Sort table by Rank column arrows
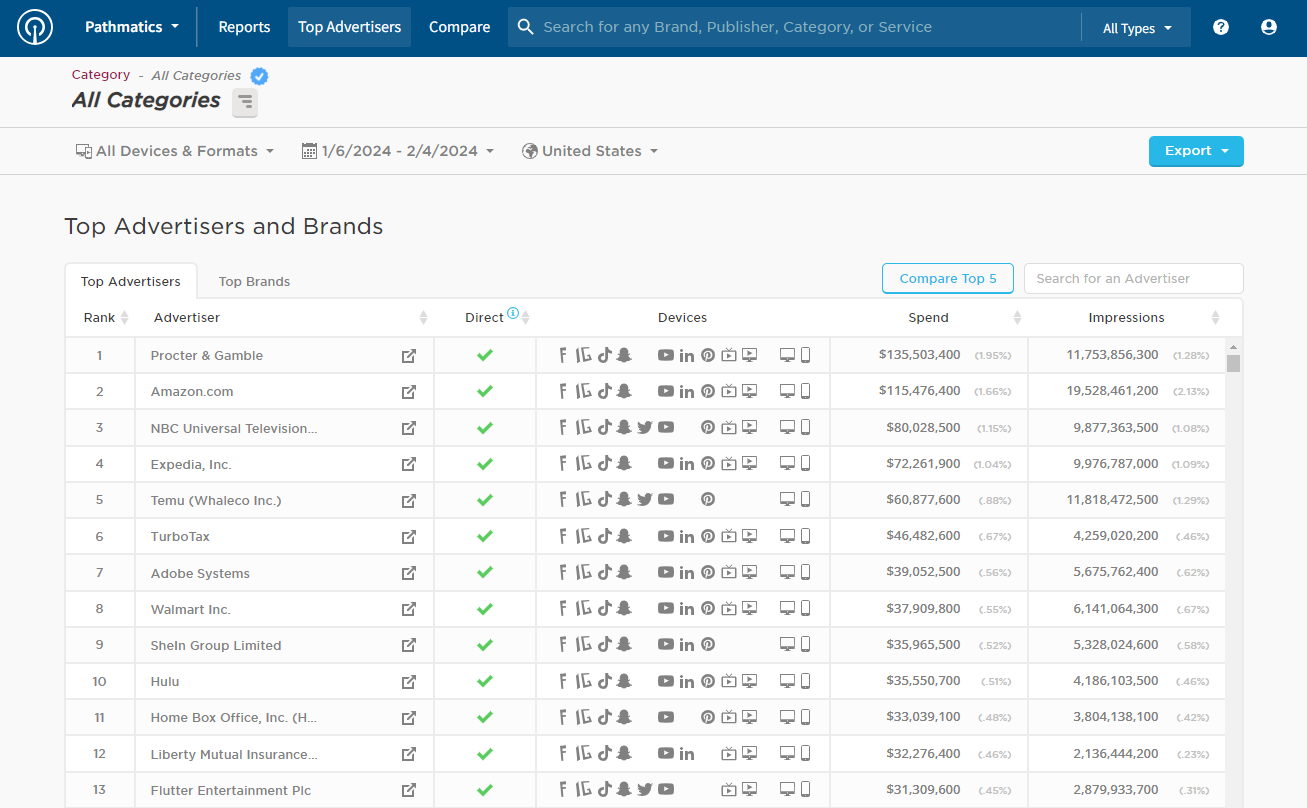 point(124,318)
